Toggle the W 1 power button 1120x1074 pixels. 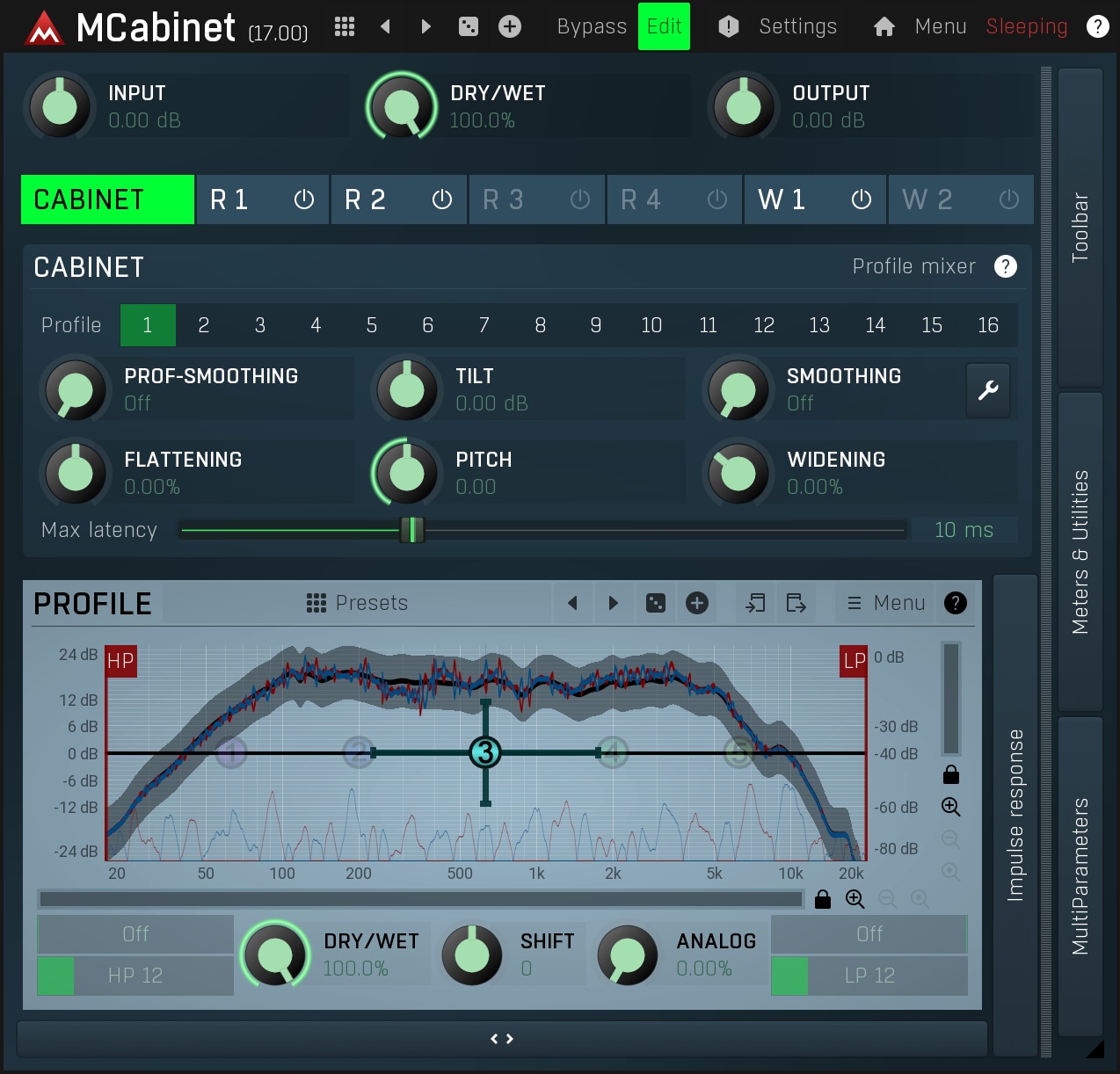862,200
